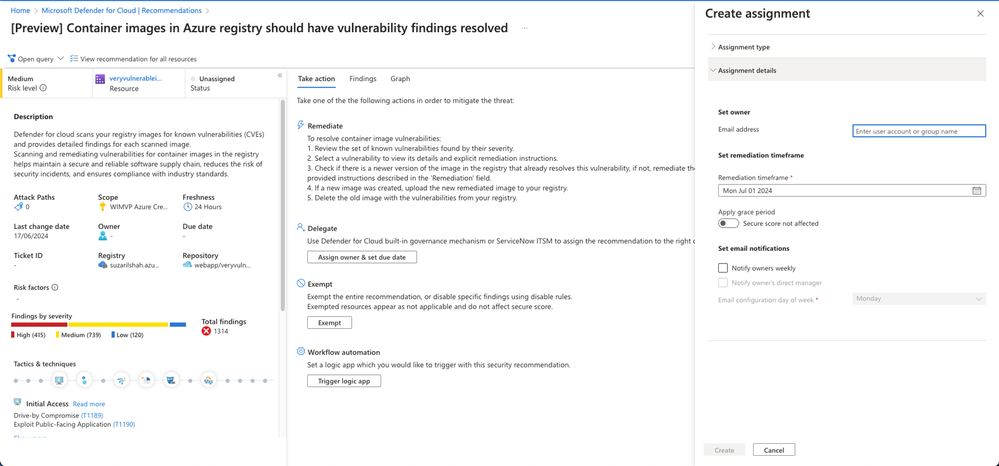Click the Email address input field
The width and height of the screenshot is (999, 466).
tap(918, 131)
